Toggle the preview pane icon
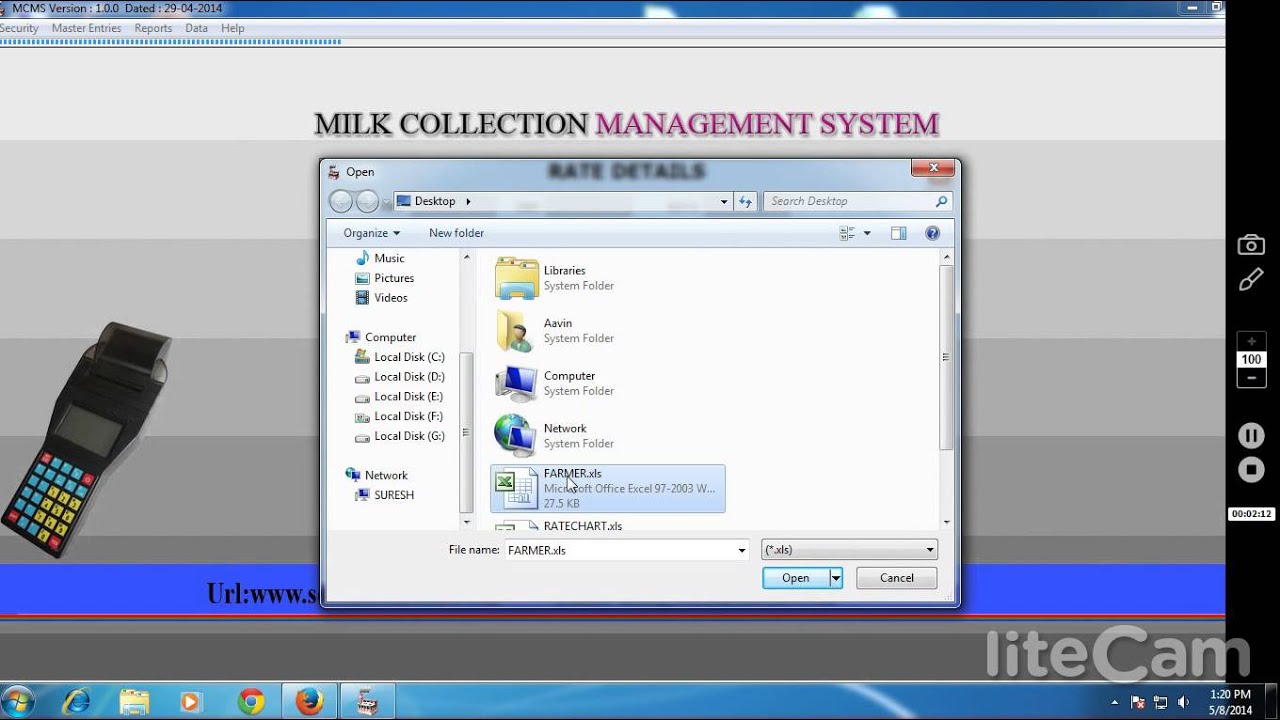1280x720 pixels. point(898,233)
